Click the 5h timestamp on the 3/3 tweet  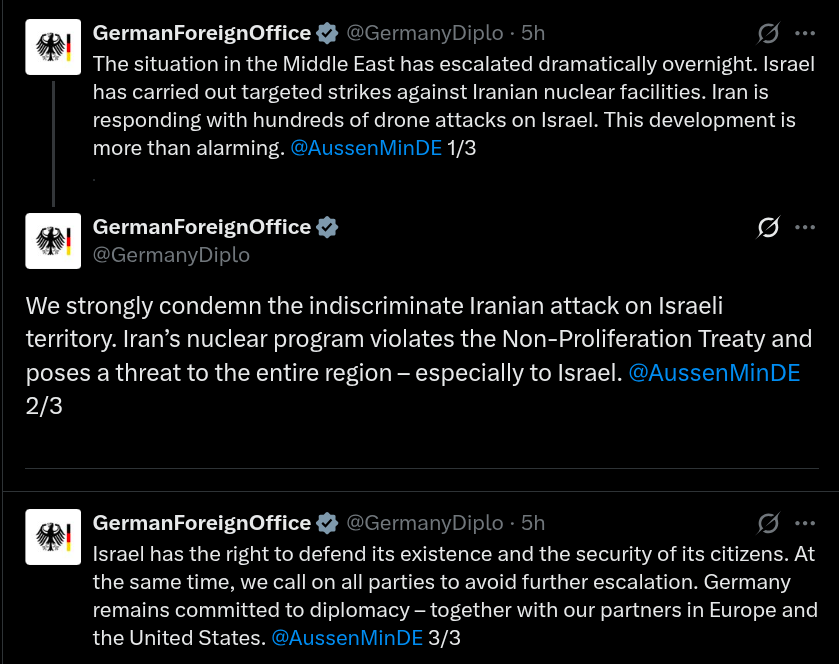coord(533,523)
